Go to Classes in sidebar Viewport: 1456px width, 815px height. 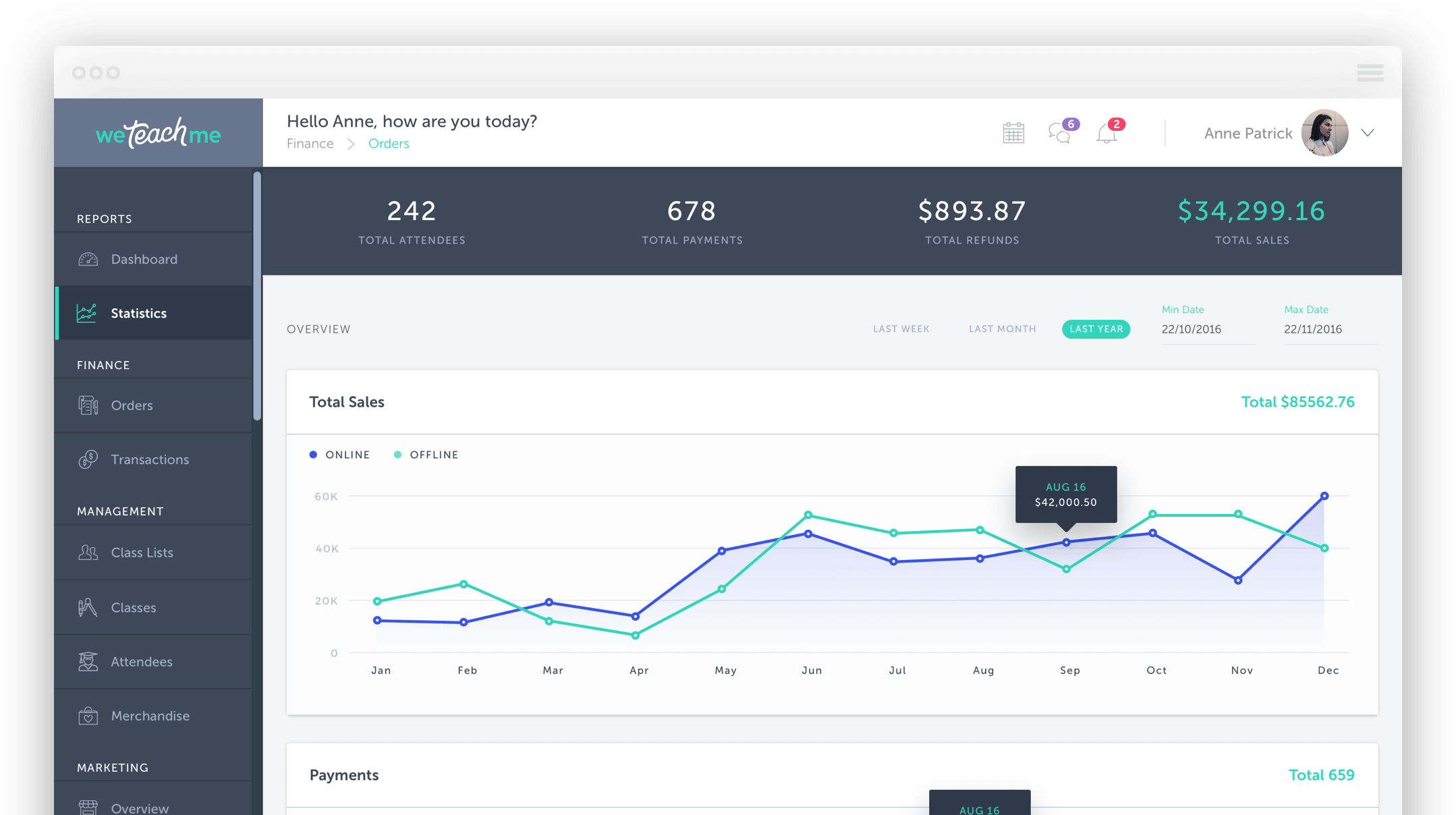click(x=154, y=607)
